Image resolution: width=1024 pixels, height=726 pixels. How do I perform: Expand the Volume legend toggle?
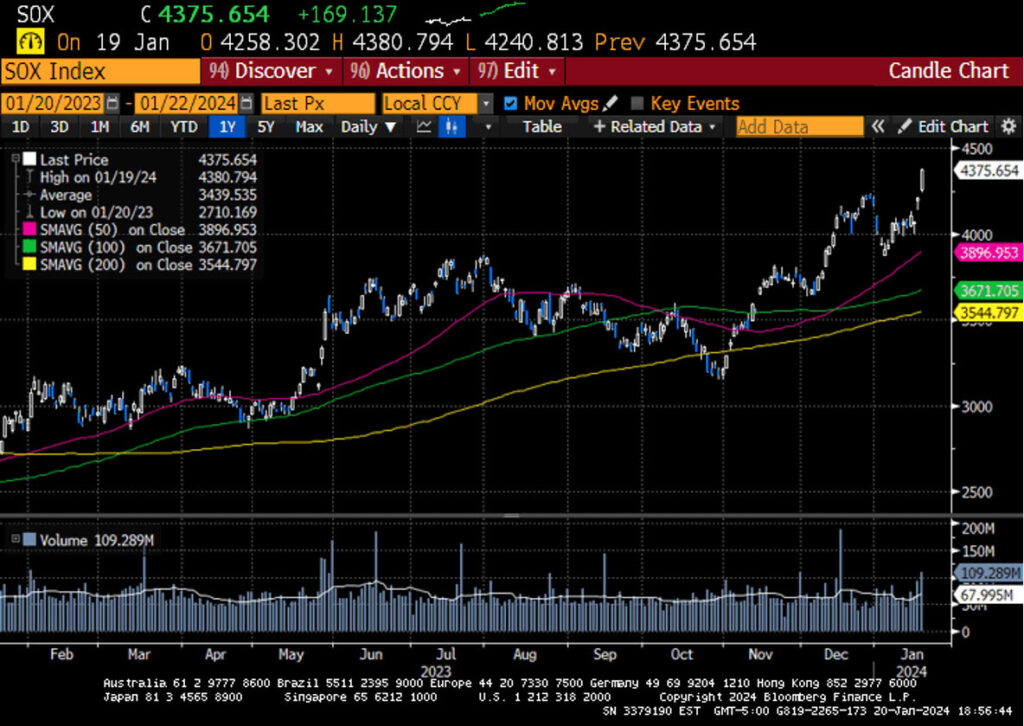(14, 540)
